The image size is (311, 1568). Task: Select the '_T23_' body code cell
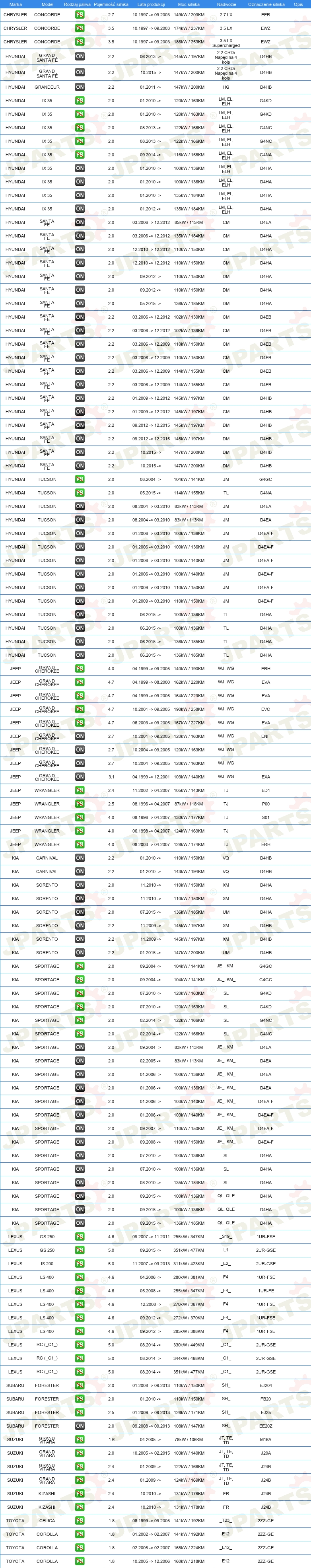pos(226,1521)
